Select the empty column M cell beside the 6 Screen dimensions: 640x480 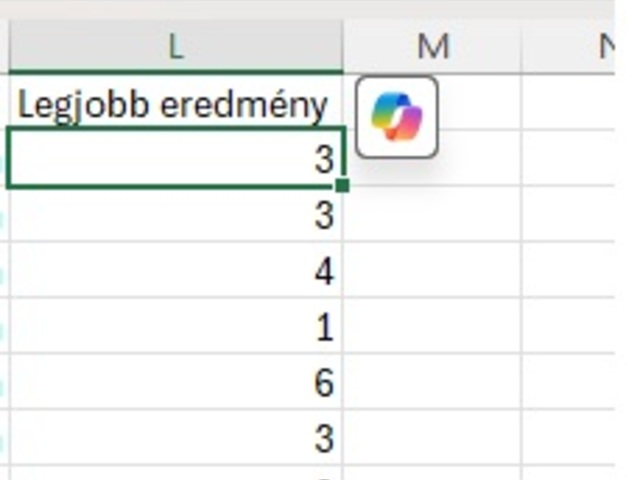coord(432,382)
